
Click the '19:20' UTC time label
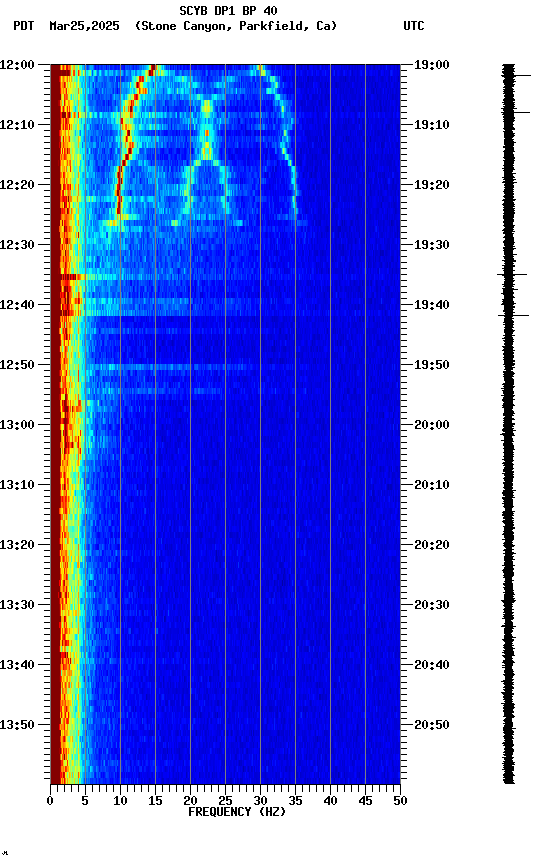432,185
